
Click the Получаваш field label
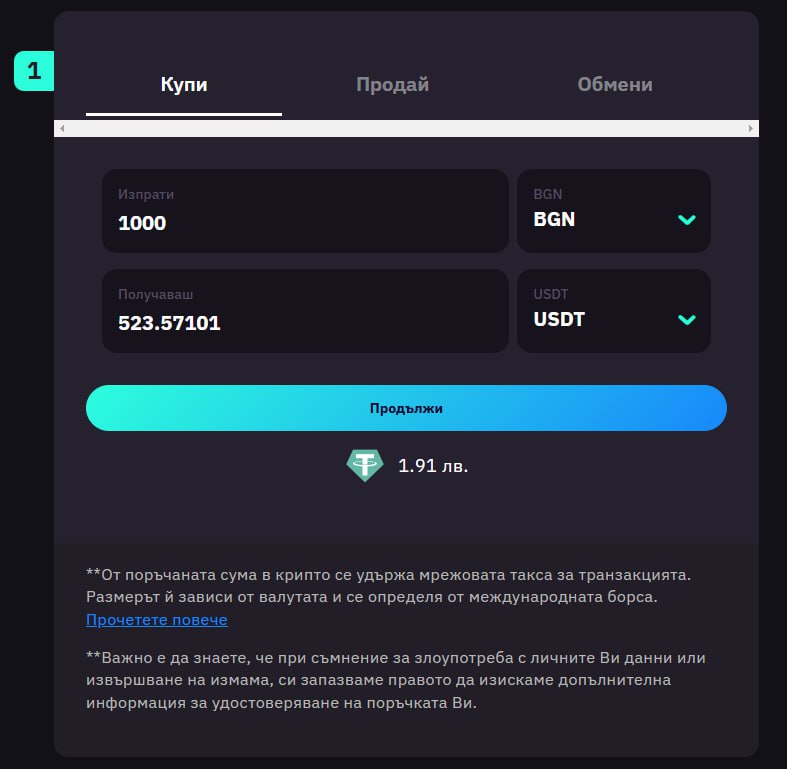coord(156,294)
